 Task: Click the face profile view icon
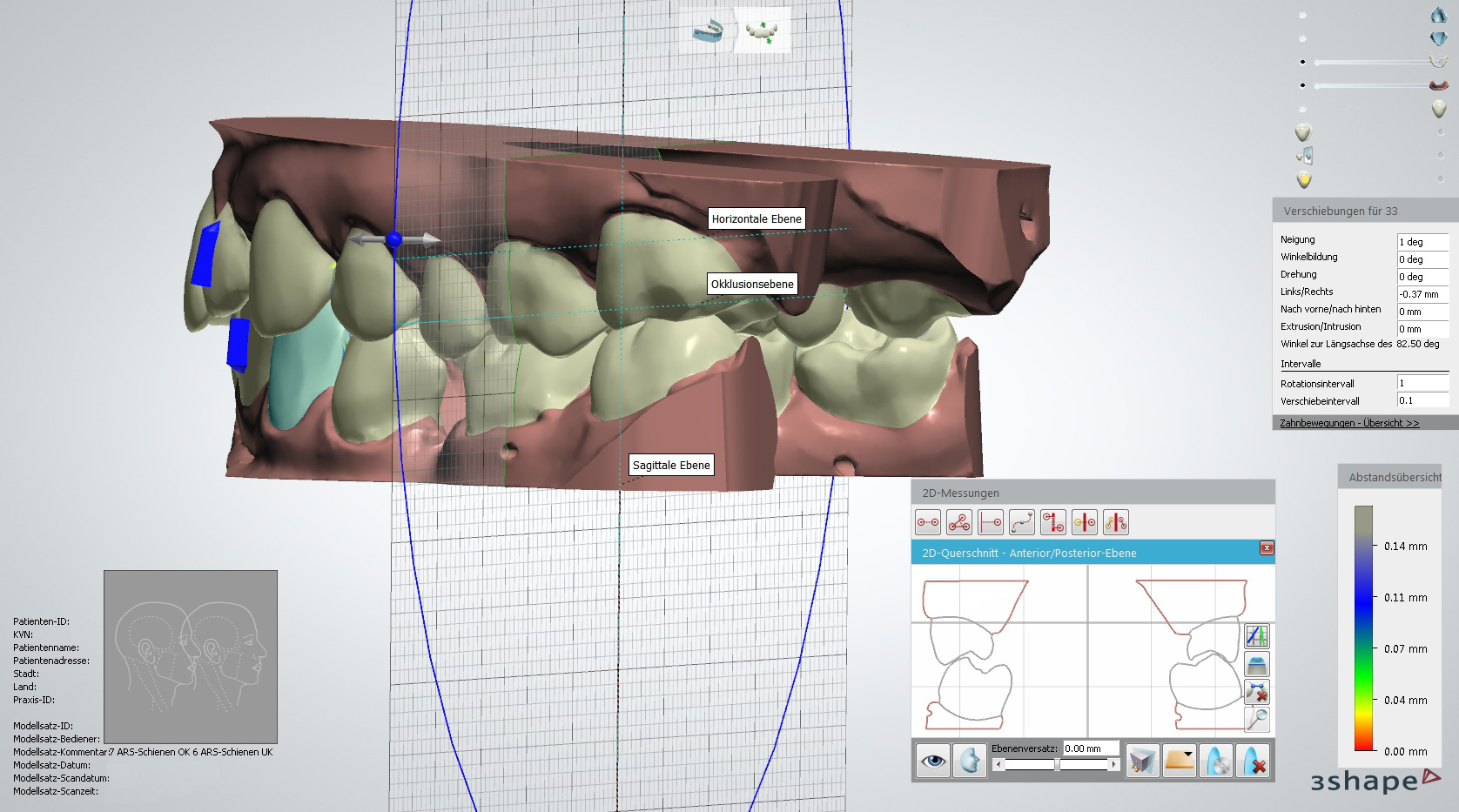[x=969, y=762]
